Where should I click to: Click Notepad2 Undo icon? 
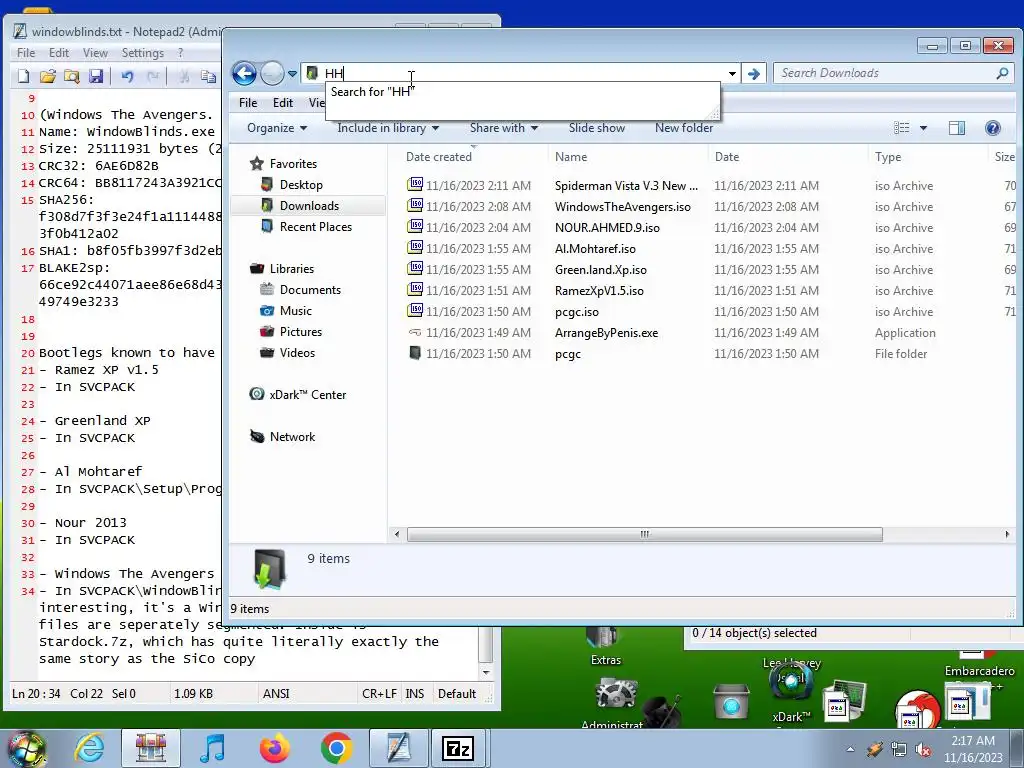(x=127, y=76)
